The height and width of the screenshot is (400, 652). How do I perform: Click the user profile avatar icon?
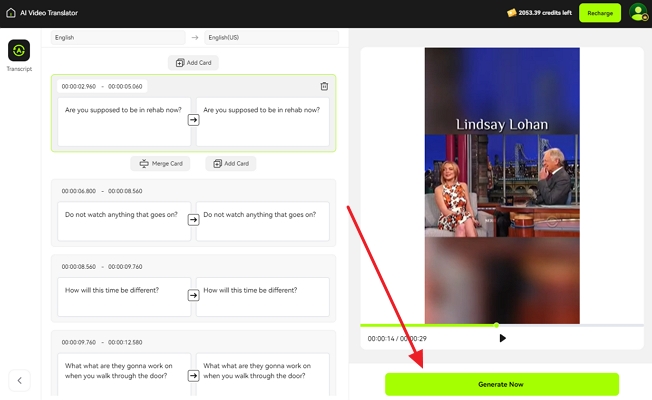637,13
